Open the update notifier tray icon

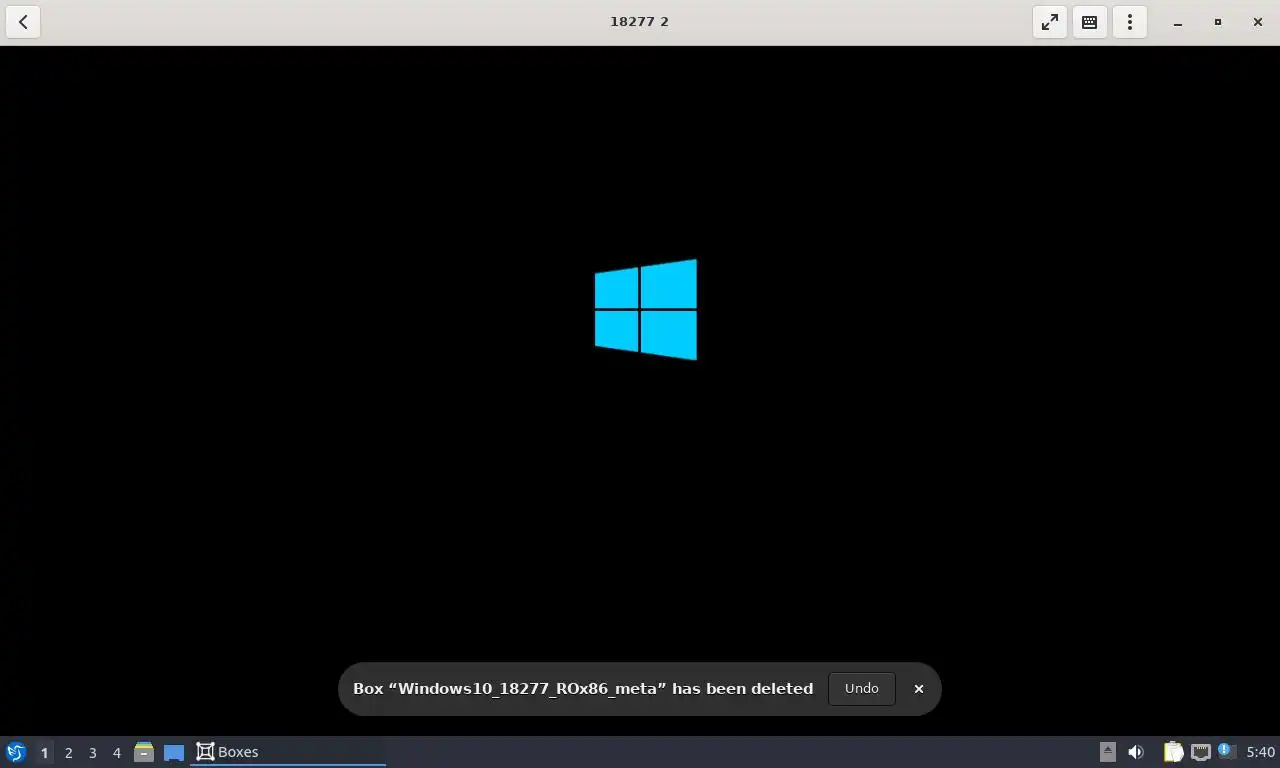(1227, 751)
